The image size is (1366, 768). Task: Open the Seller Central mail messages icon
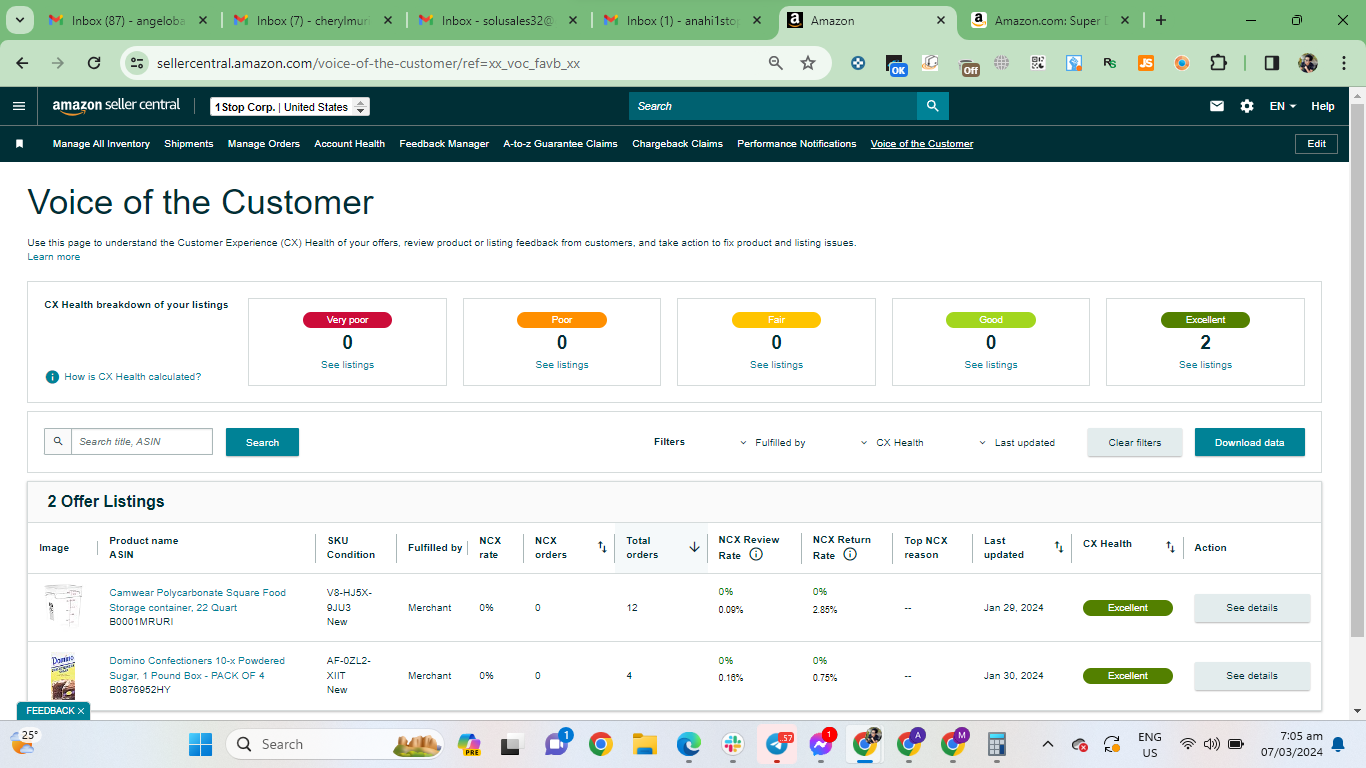tap(1217, 106)
